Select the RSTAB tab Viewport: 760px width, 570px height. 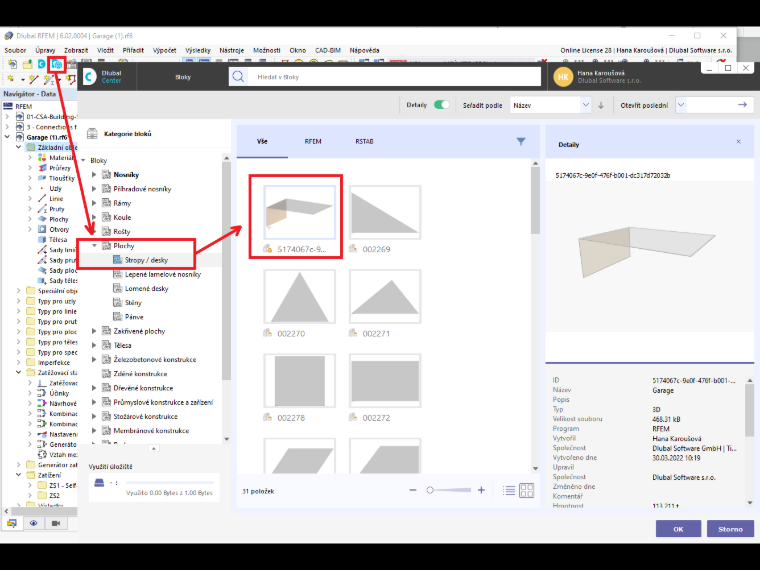(364, 142)
